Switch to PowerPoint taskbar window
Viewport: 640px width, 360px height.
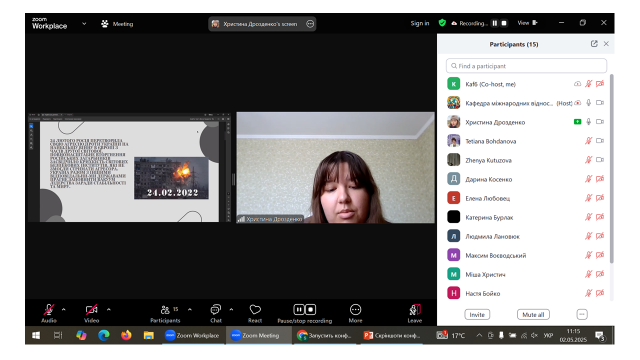392,336
